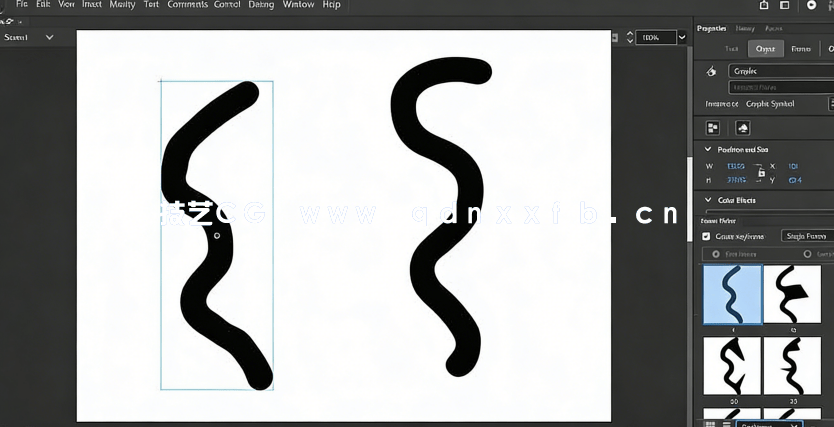Viewport: 834px width, 427px height.
Task: Open the Debug menu
Action: tap(261, 4)
